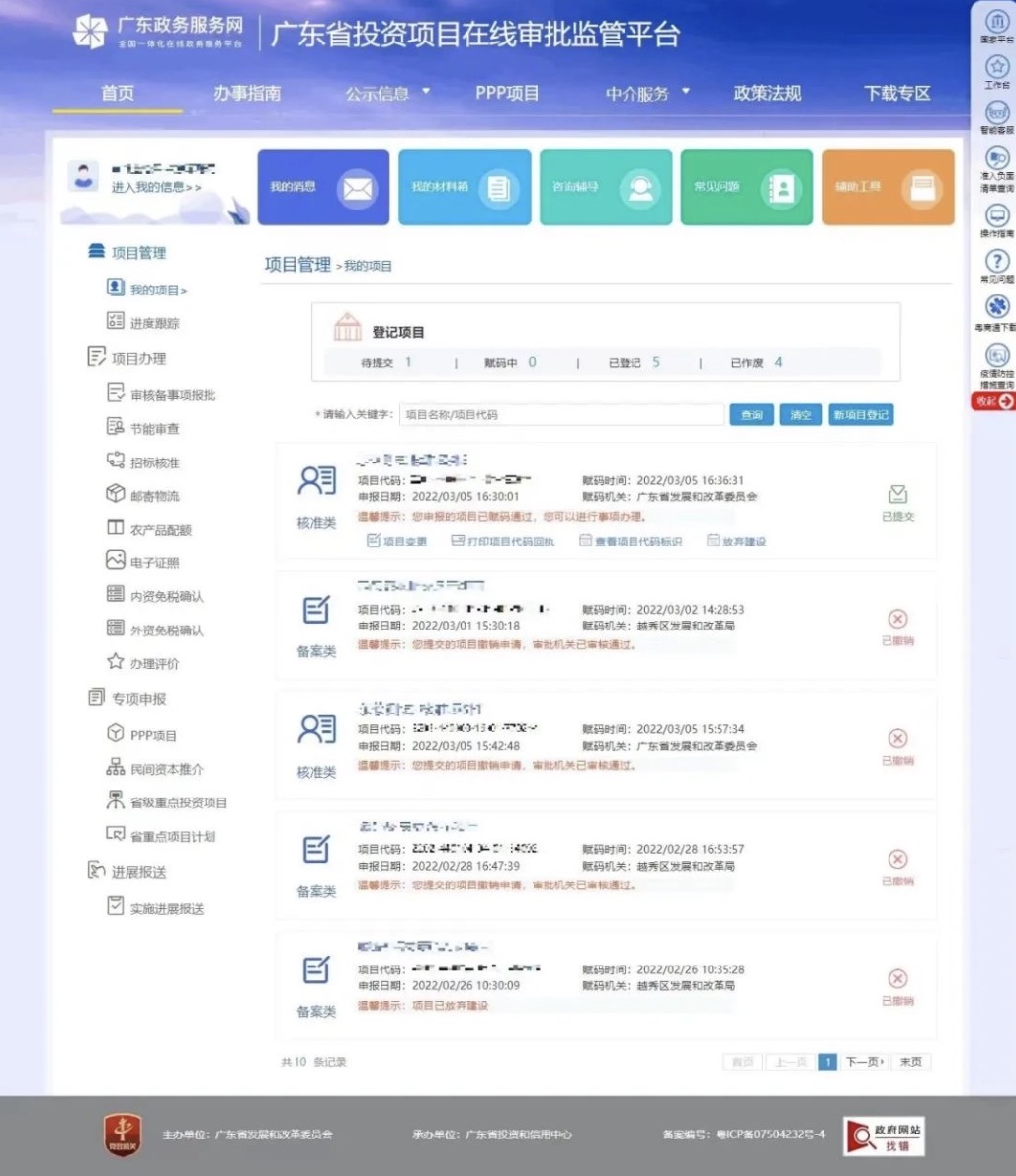1016x1176 pixels.
Task: Click 广东政务服务网 logo
Action: tap(158, 32)
